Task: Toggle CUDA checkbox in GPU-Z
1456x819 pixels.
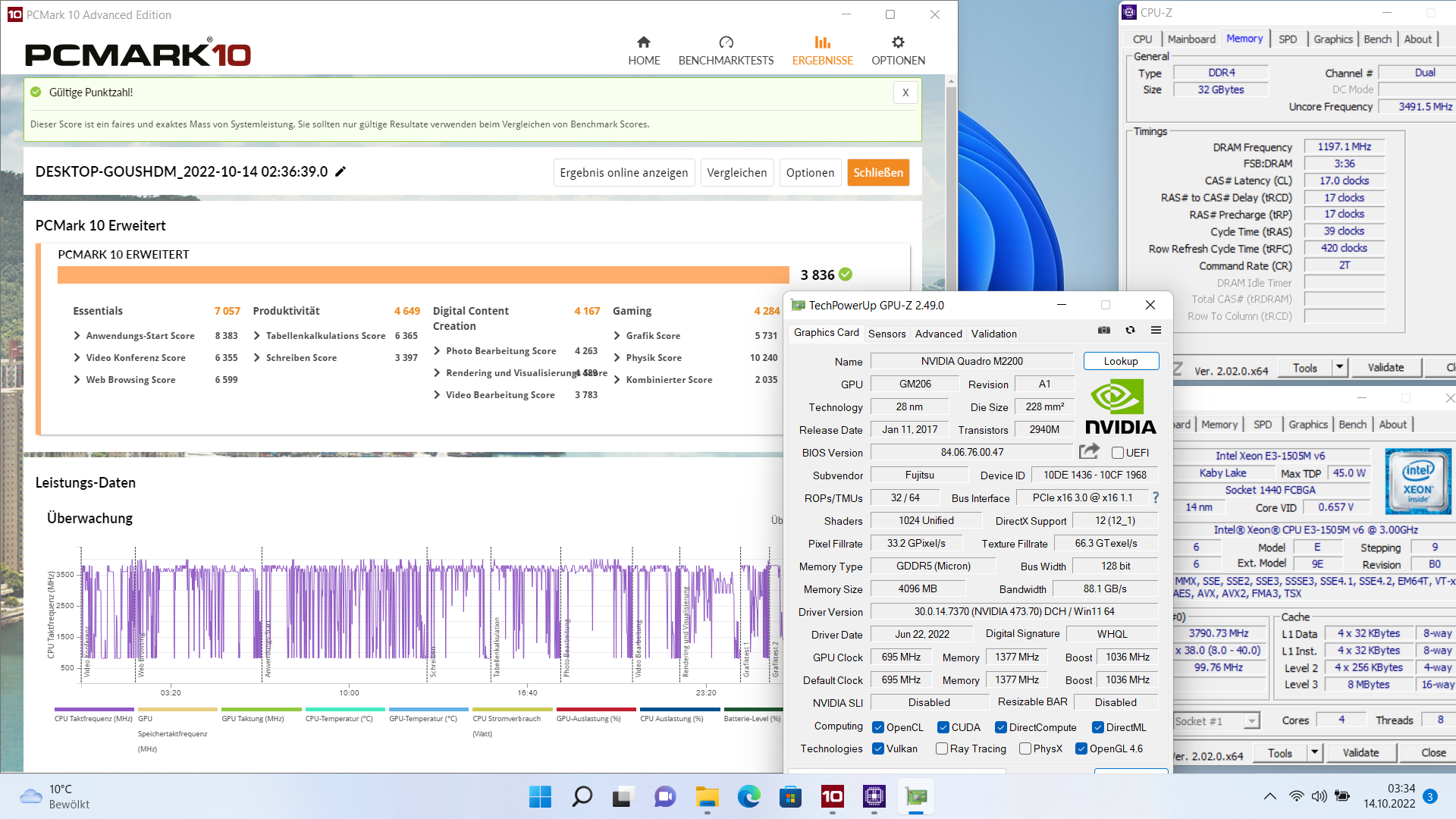Action: [943, 727]
